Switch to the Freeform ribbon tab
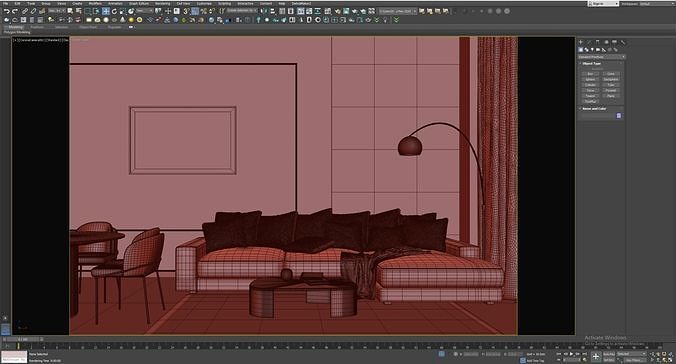The width and height of the screenshot is (676, 364). [x=37, y=27]
